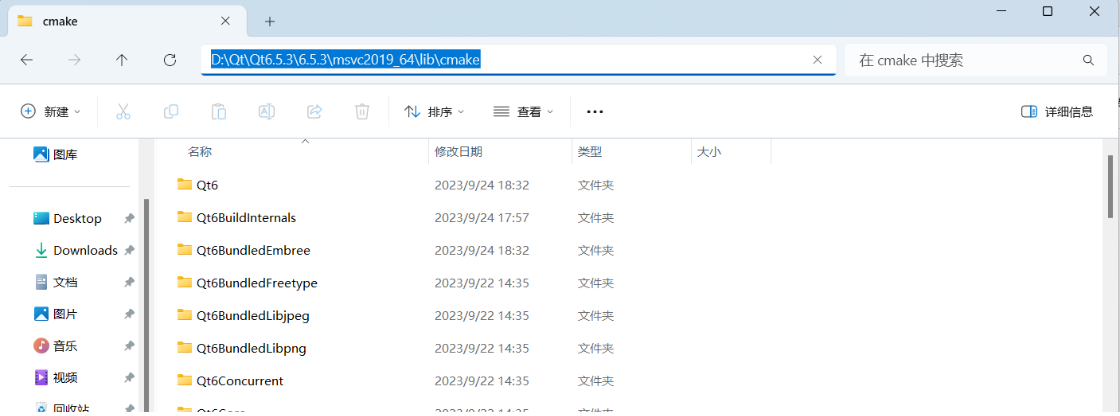The image size is (1120, 416).
Task: Click the navigation pane scrollbar
Action: click(146, 306)
